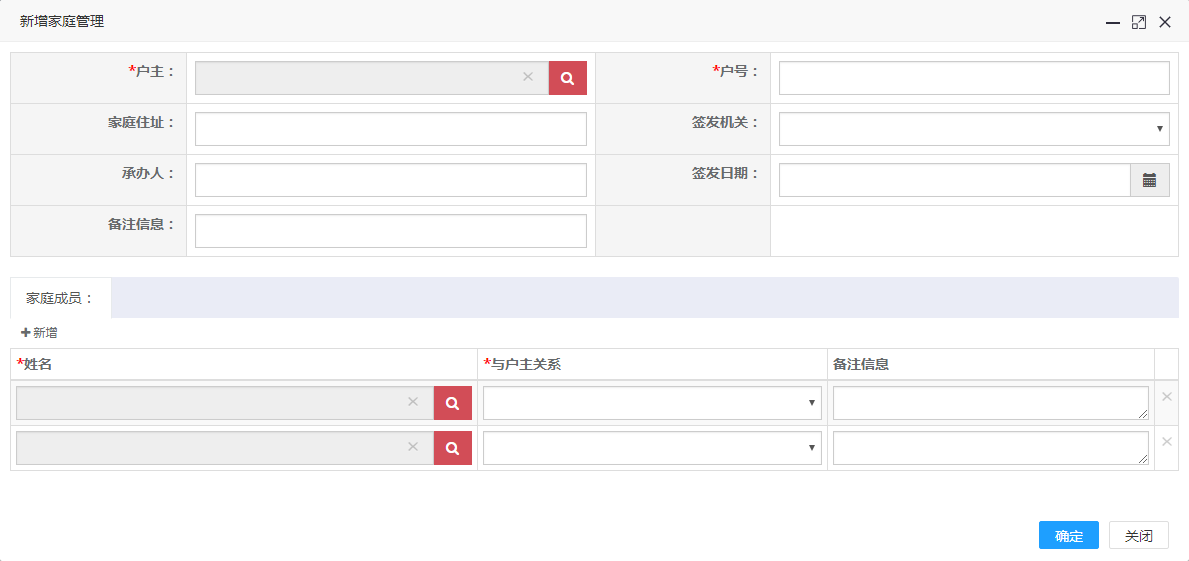Select the 家庭成员 tab

[x=60, y=298]
